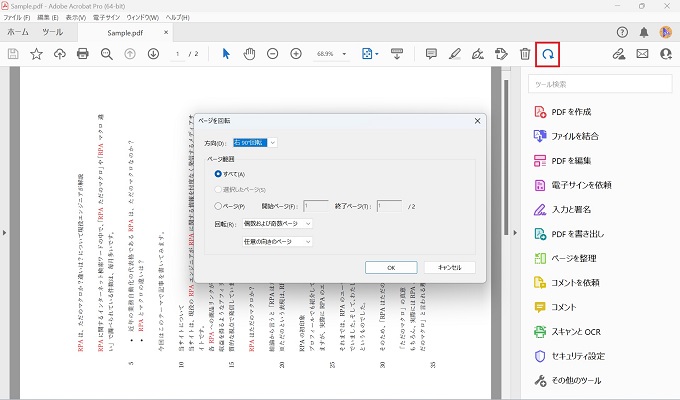The width and height of the screenshot is (680, 400).
Task: Collapse the right tools pane arrow
Action: click(x=515, y=233)
